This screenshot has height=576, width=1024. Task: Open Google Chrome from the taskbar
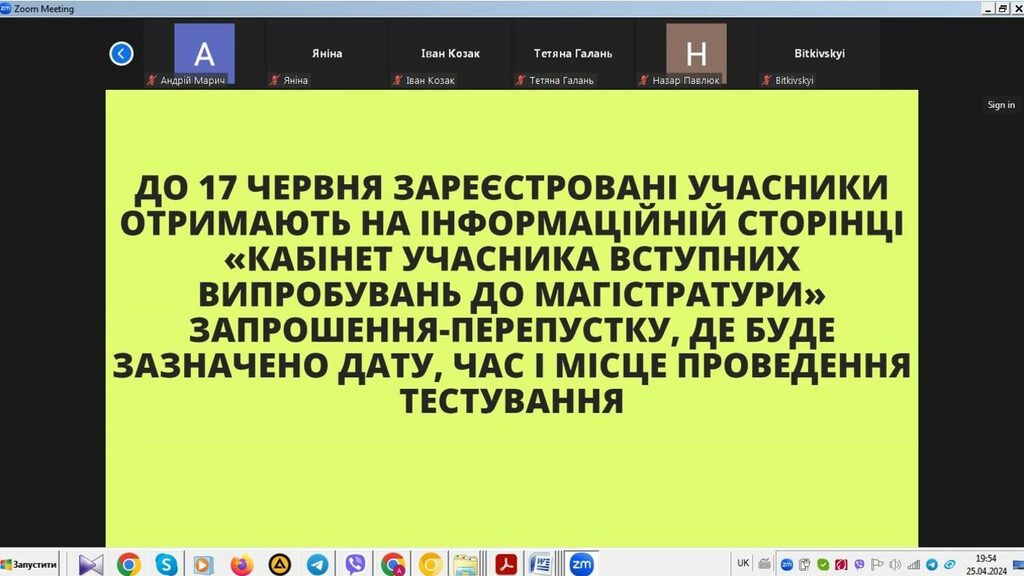128,564
